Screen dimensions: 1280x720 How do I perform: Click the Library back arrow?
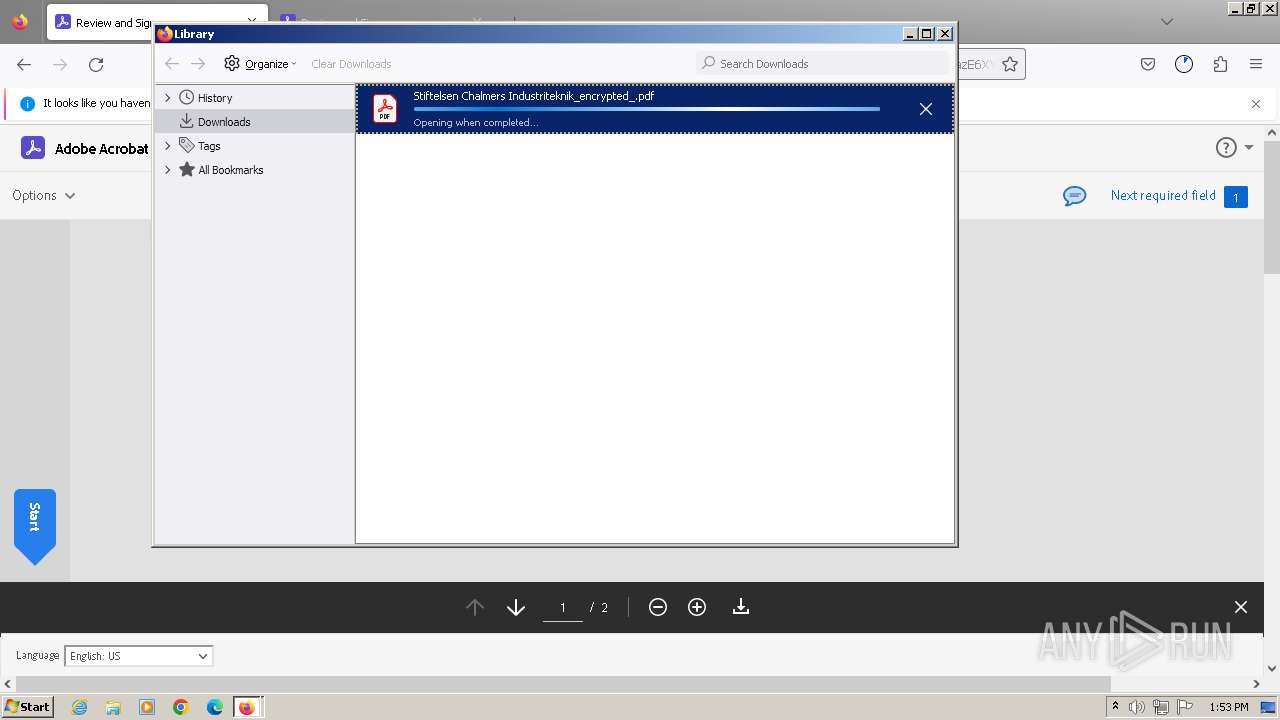coord(172,63)
